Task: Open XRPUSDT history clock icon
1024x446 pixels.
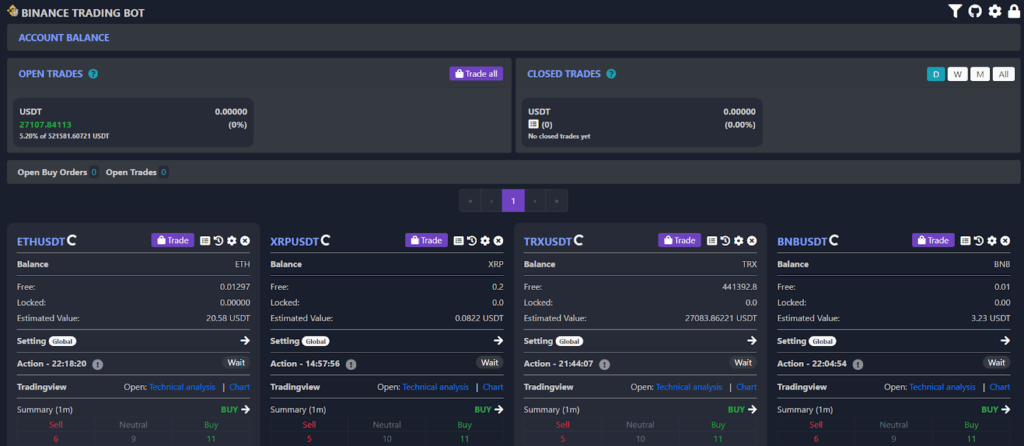Action: [x=472, y=240]
